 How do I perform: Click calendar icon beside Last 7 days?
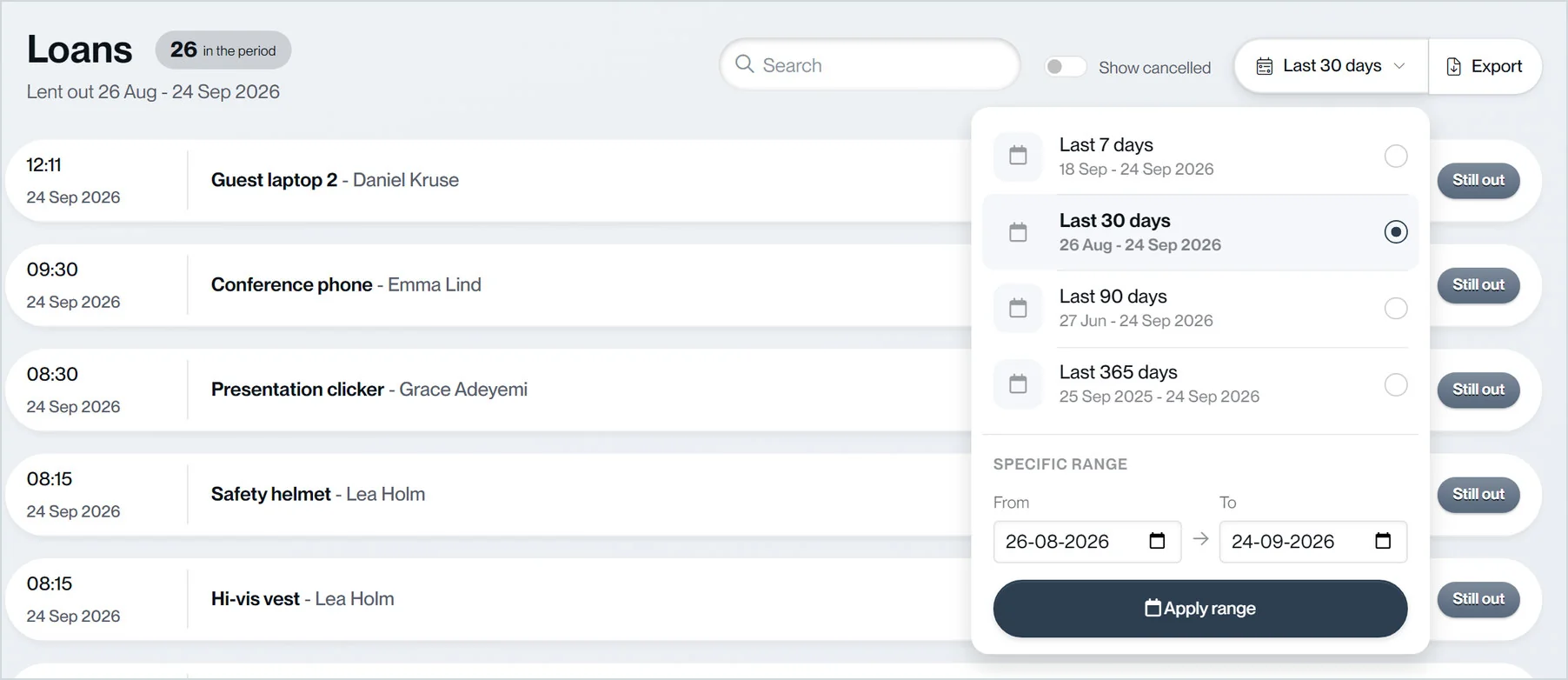point(1018,157)
